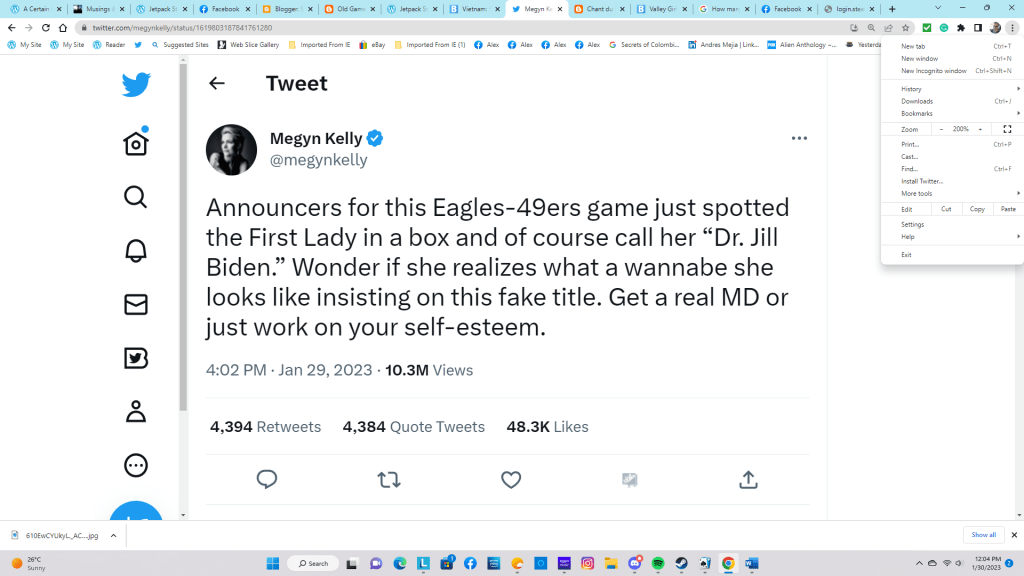Click the back arrow beside Tweet

pos(217,84)
